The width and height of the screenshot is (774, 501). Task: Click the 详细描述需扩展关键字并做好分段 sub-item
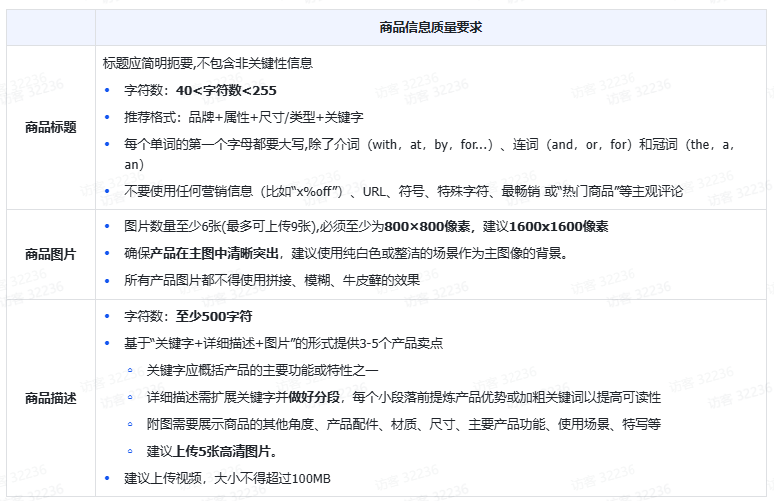(x=403, y=397)
